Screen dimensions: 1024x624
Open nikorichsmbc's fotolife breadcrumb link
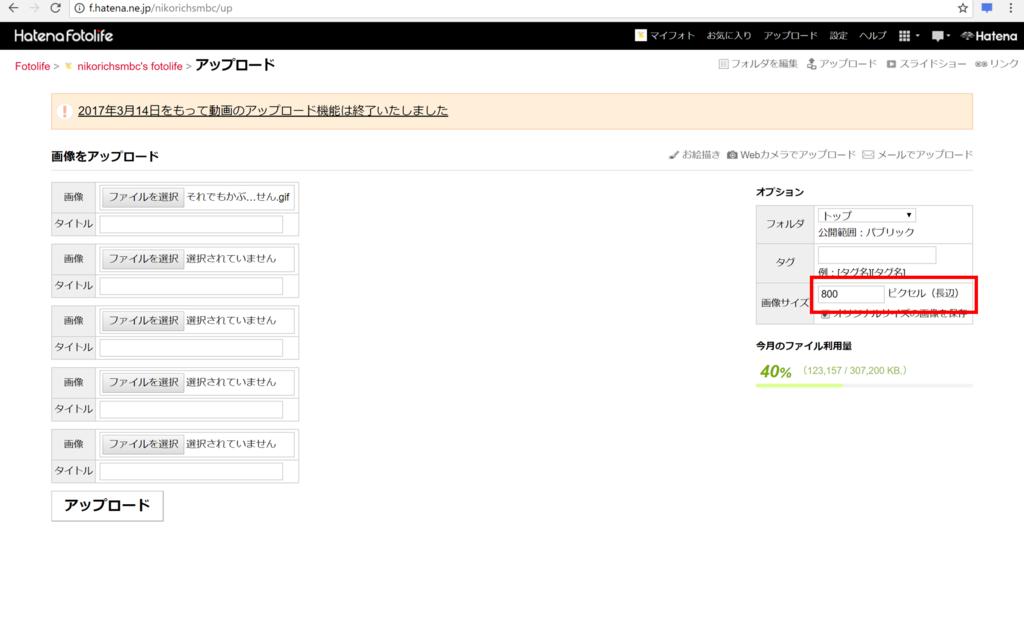point(130,66)
